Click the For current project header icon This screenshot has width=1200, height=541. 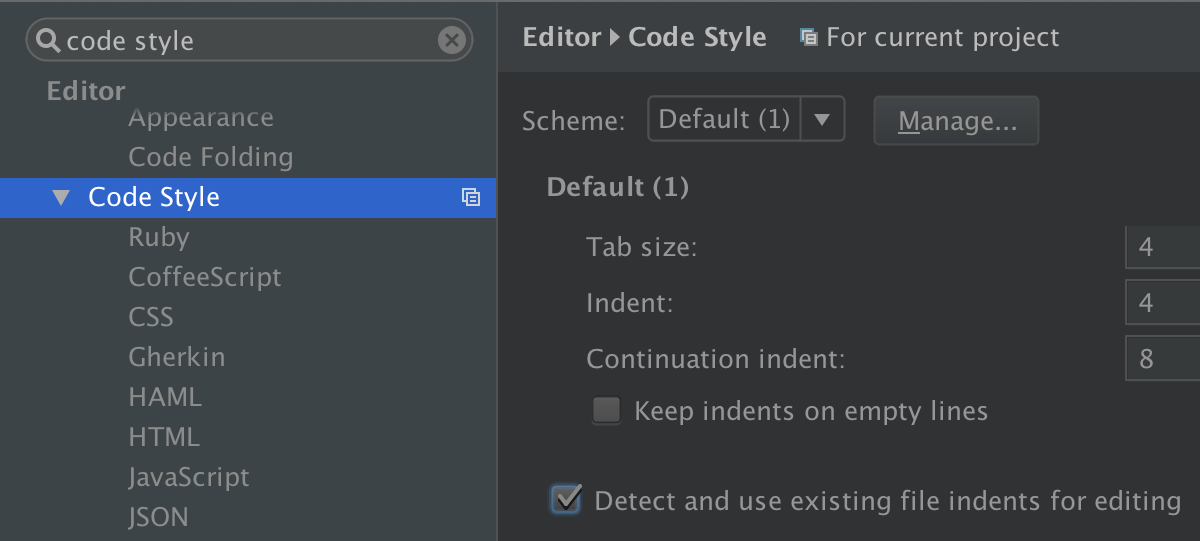(x=808, y=38)
